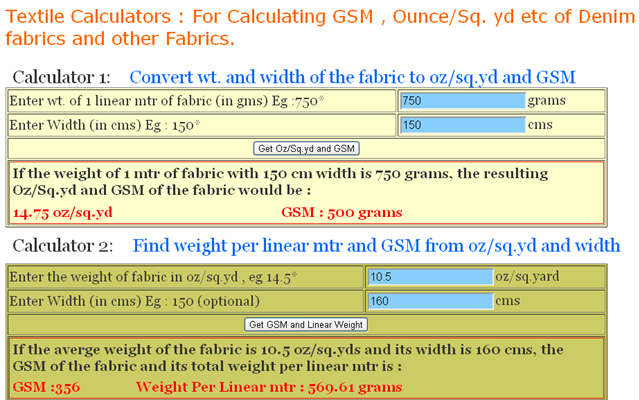This screenshot has height=400, width=640.
Task: Click the Calculator 1: heading label
Action: (62, 77)
